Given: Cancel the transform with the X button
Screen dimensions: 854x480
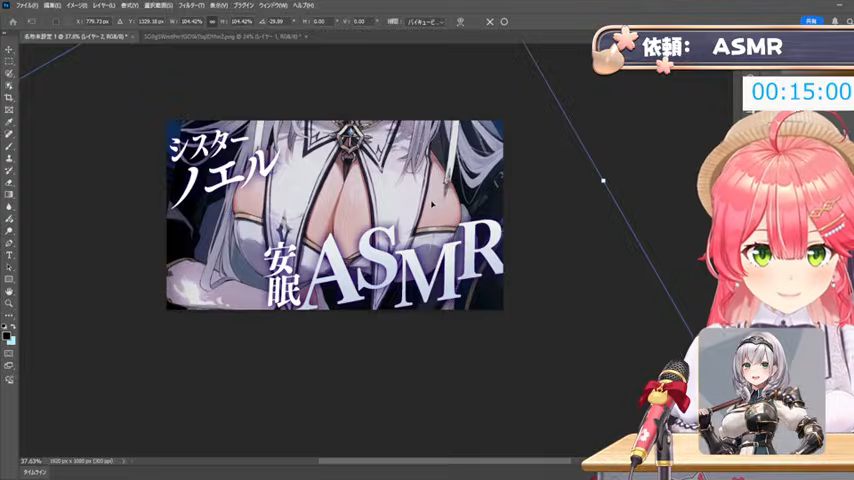Looking at the screenshot, I should coord(490,22).
